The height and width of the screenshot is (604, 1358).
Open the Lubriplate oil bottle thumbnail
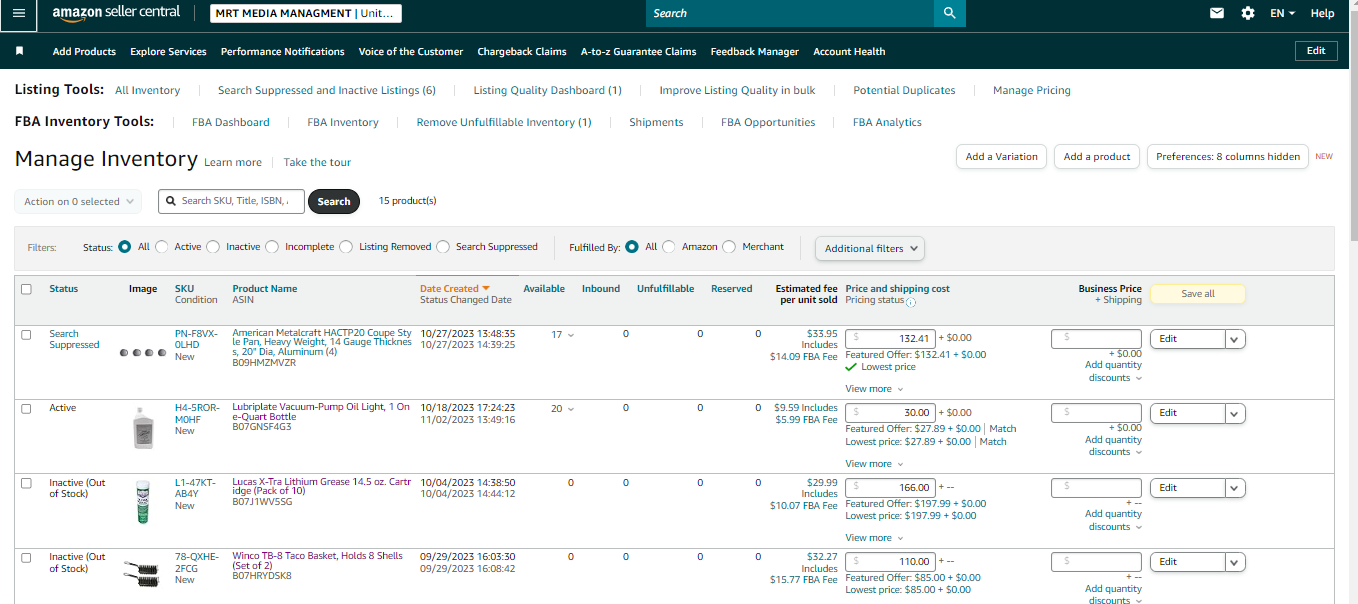(x=144, y=427)
